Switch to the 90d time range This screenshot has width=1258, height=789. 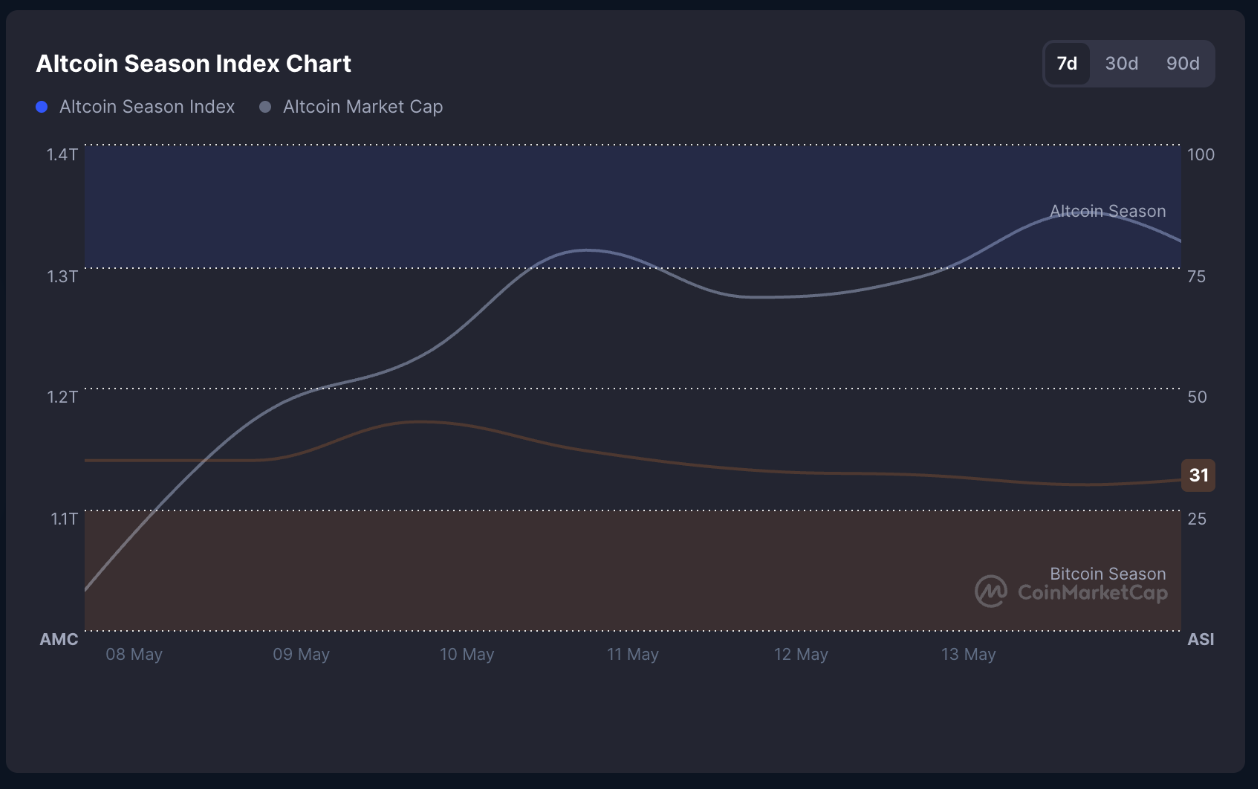point(1182,64)
